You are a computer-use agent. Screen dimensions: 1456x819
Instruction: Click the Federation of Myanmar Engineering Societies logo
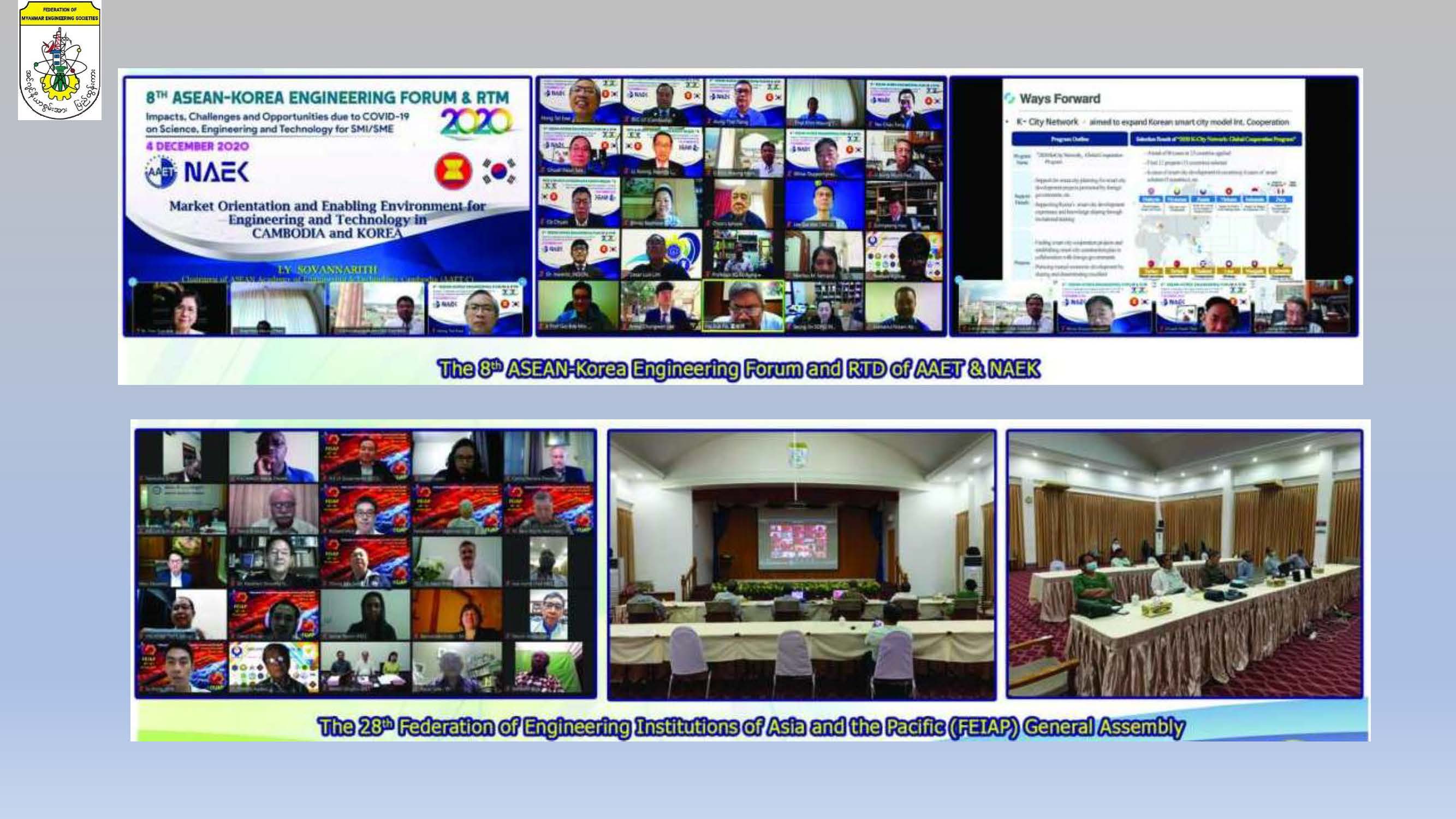tap(60, 60)
